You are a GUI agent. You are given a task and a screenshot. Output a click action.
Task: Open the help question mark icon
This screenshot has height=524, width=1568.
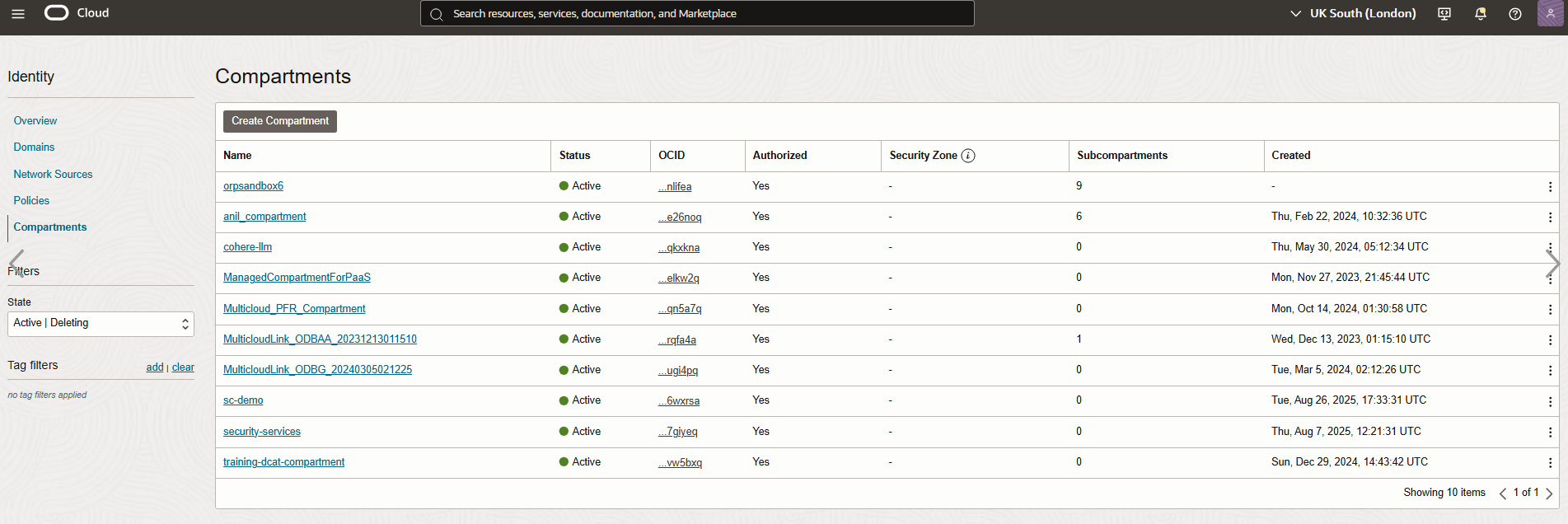1514,13
